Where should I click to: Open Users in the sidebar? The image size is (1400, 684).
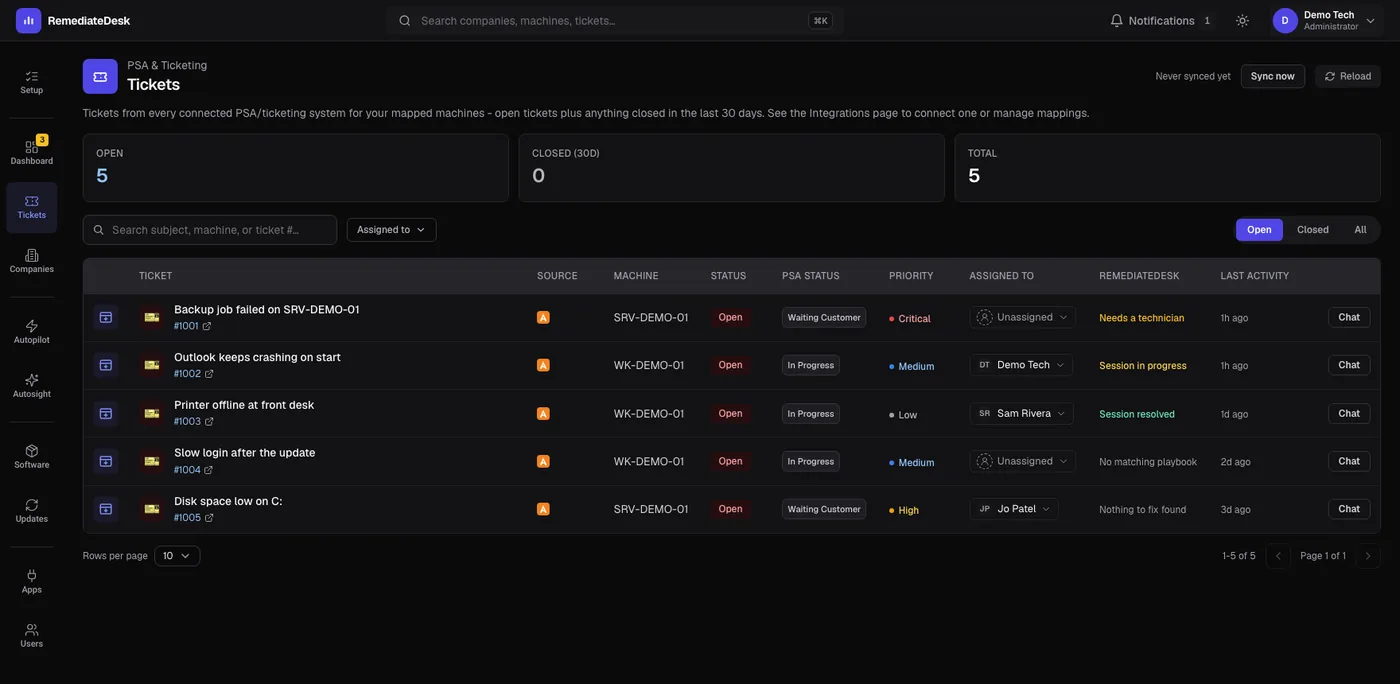point(32,636)
